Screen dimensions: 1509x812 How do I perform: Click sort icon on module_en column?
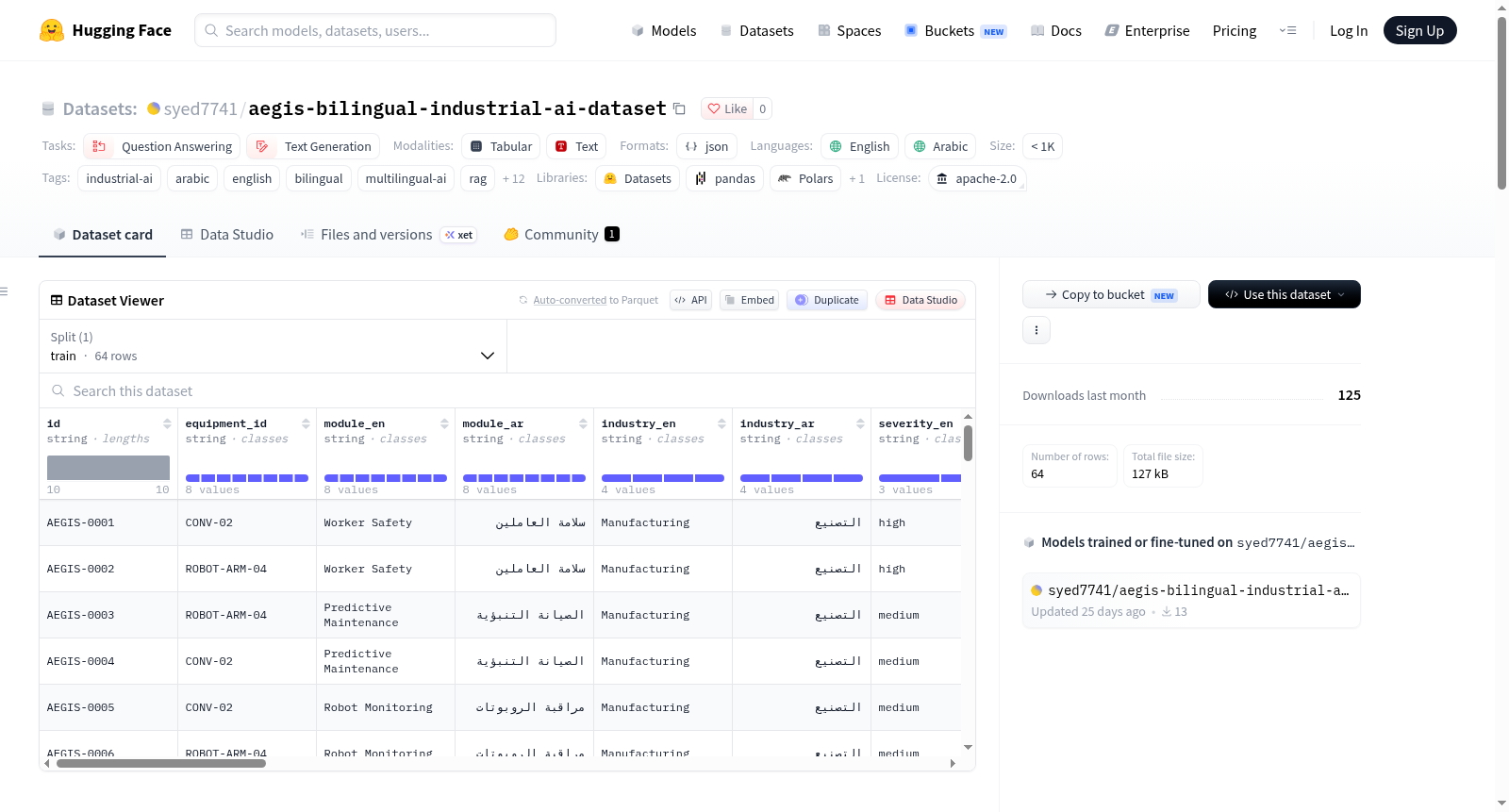(x=444, y=423)
